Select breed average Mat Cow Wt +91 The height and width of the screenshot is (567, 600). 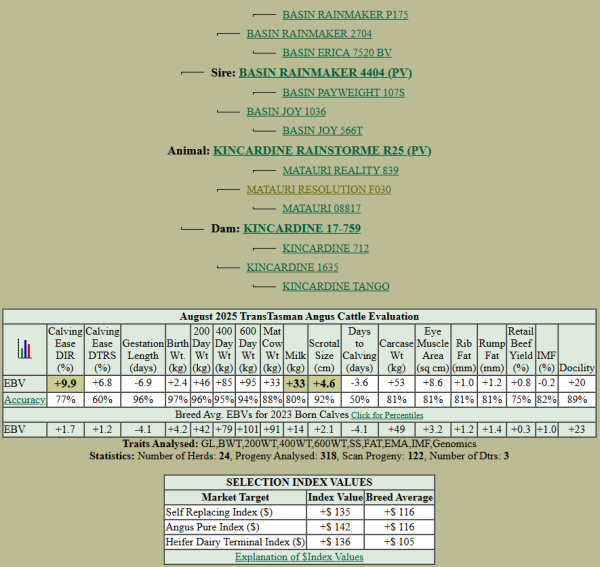coord(272,430)
